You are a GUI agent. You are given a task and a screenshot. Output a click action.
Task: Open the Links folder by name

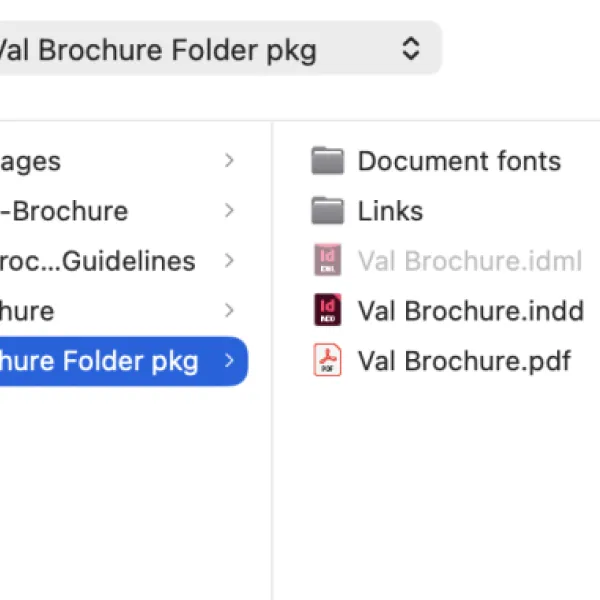390,211
